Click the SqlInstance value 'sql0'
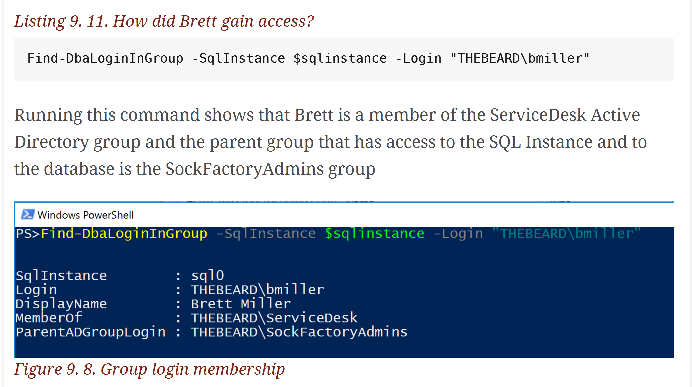692x387 pixels. (x=207, y=276)
